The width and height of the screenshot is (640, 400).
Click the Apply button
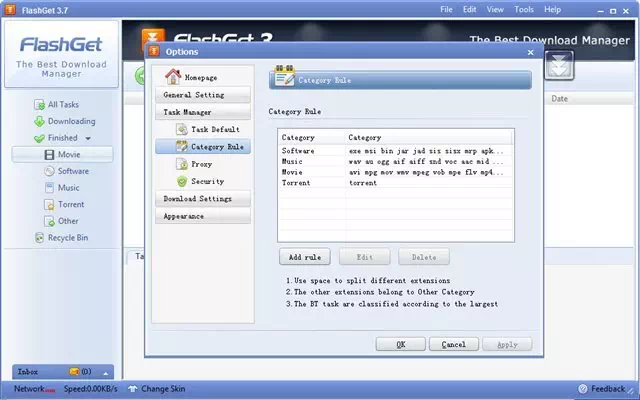click(x=507, y=344)
